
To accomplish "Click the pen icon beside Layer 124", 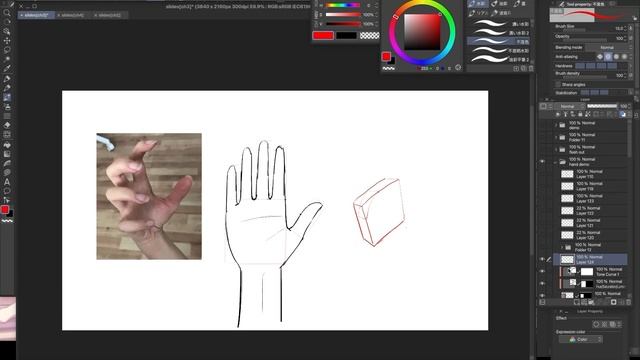I will [x=549, y=260].
